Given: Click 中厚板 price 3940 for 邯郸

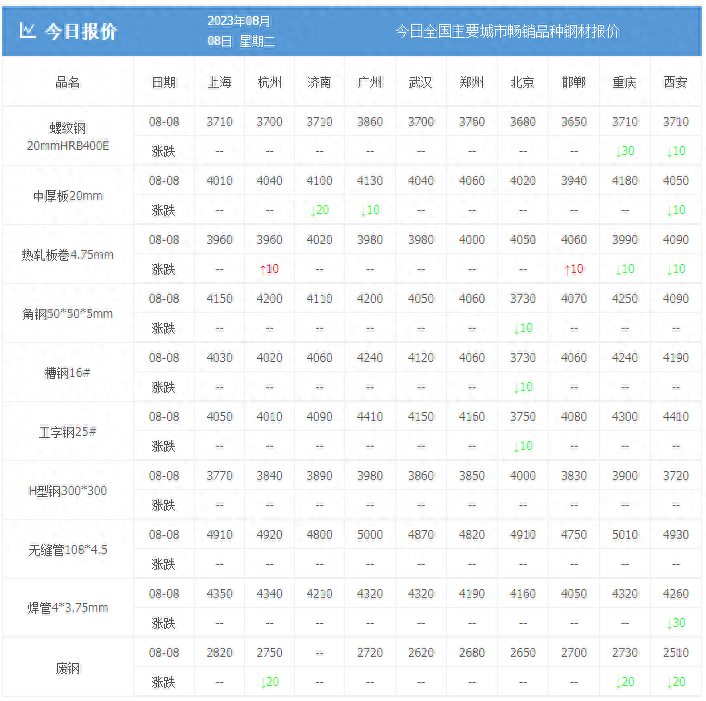Looking at the screenshot, I should (x=574, y=181).
